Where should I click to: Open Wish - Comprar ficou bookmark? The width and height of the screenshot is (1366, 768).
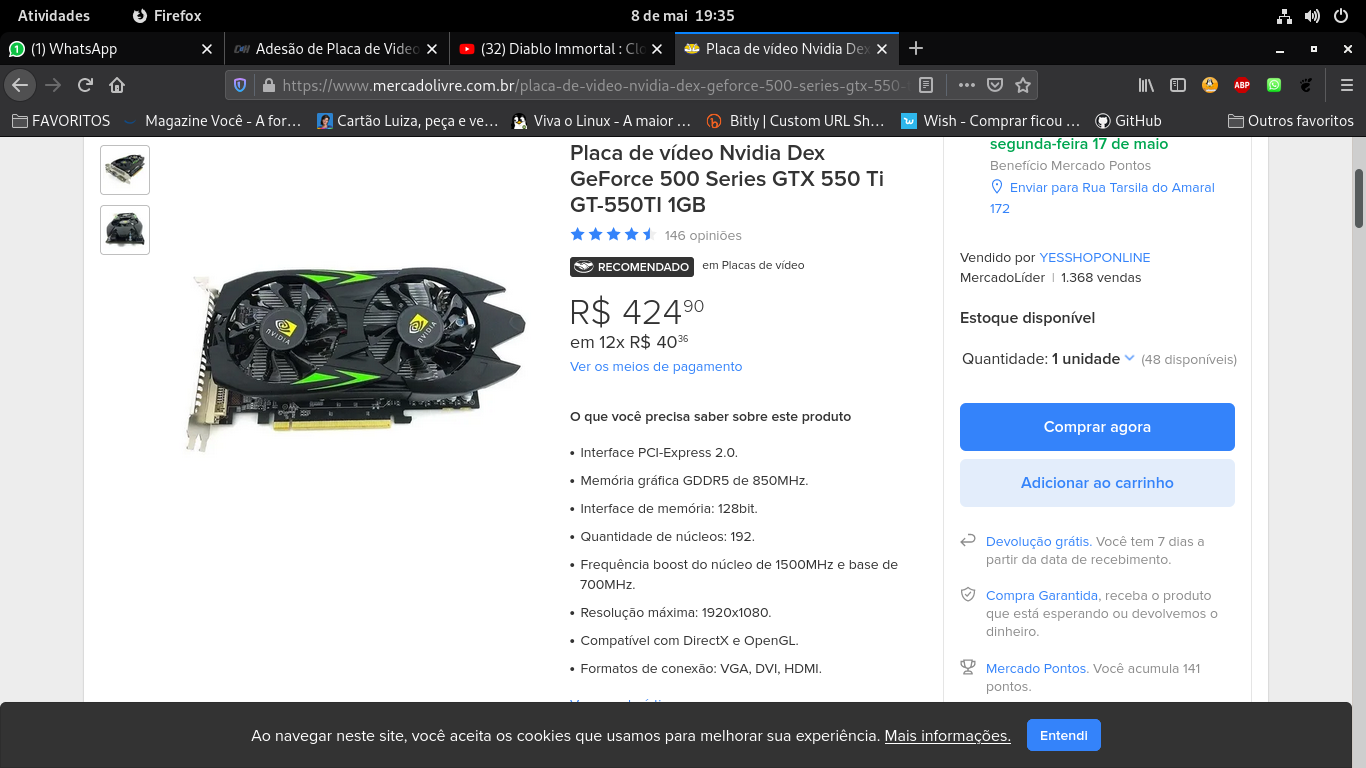pos(991,121)
